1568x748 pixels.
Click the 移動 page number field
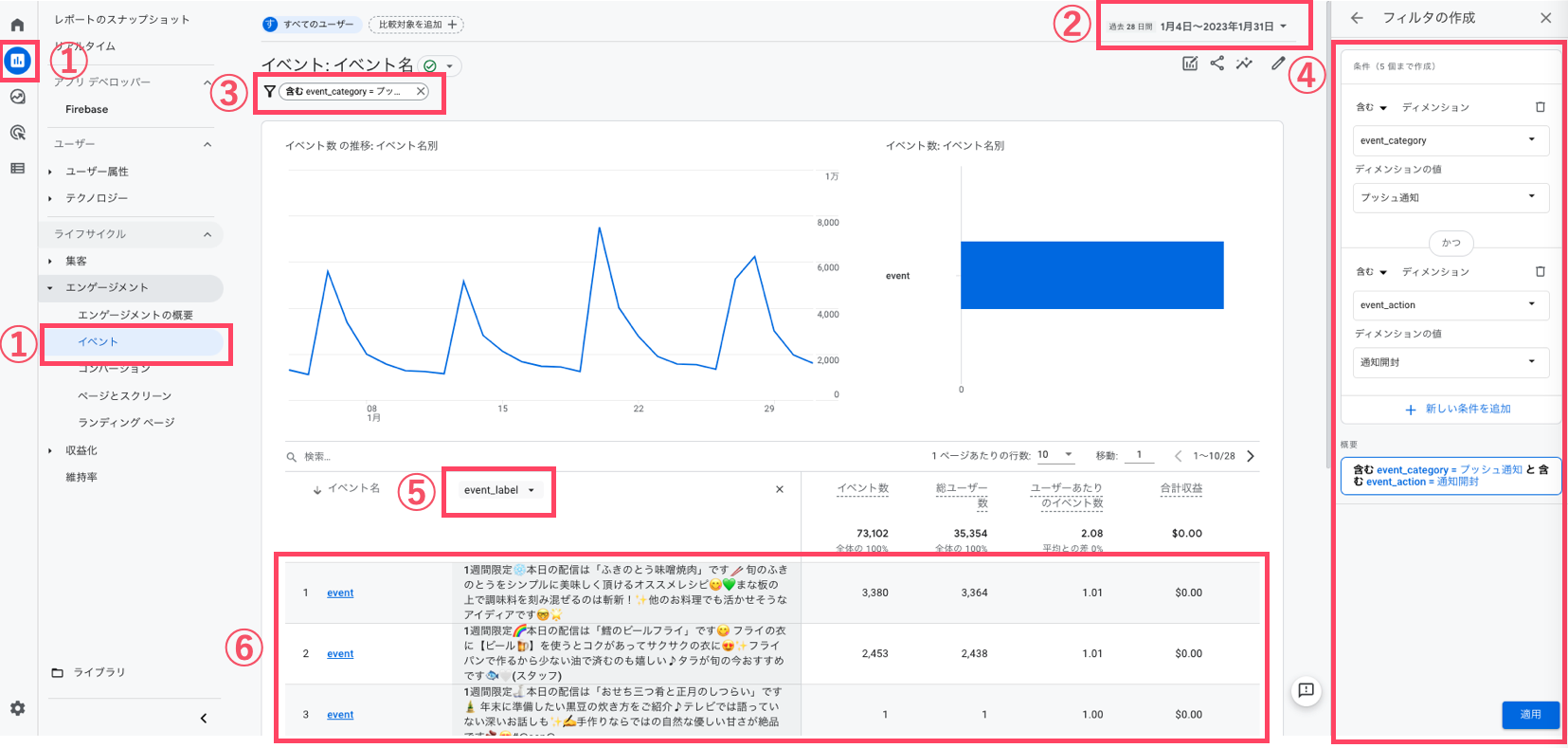(1139, 455)
